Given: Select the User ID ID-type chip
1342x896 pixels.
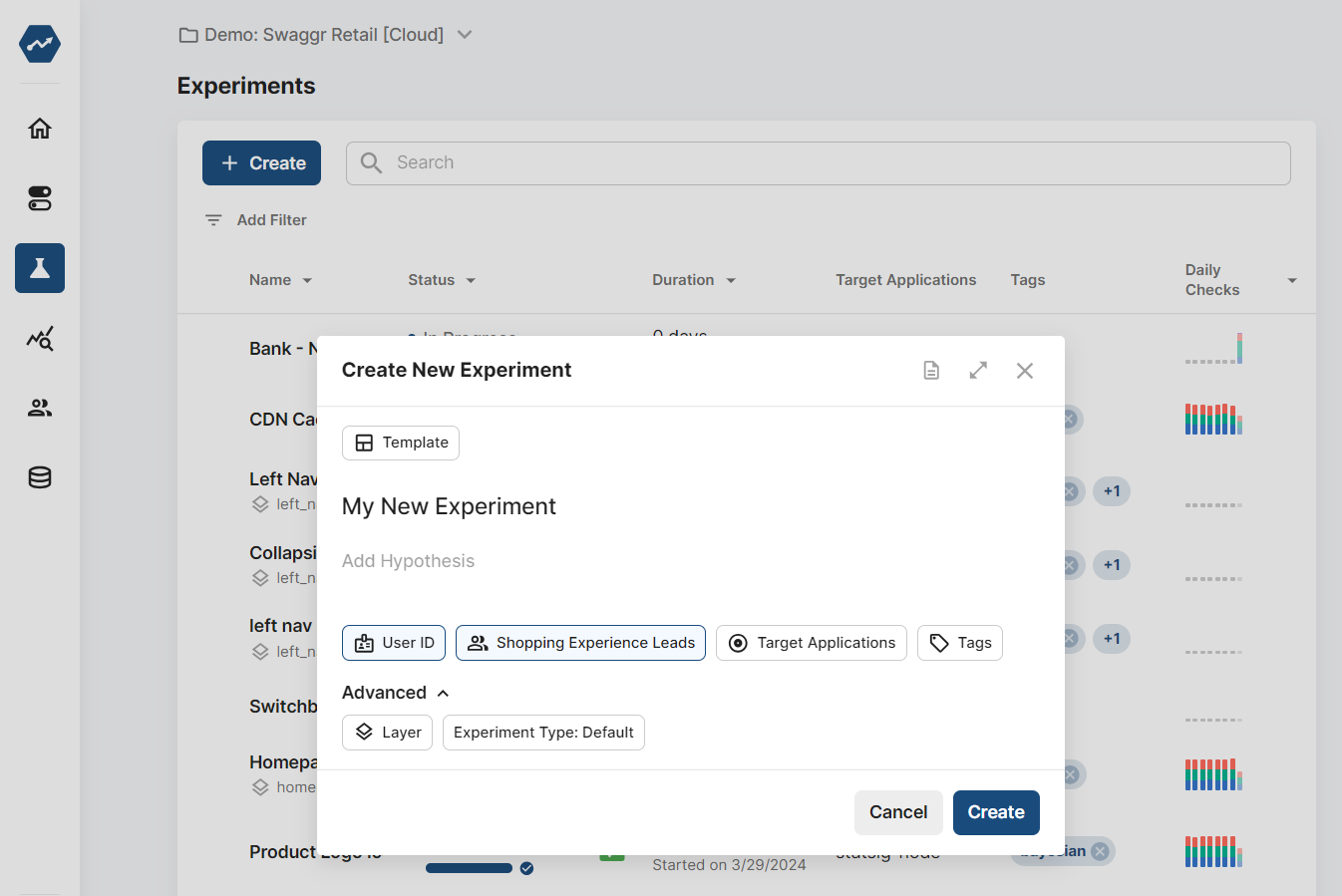Looking at the screenshot, I should point(394,642).
